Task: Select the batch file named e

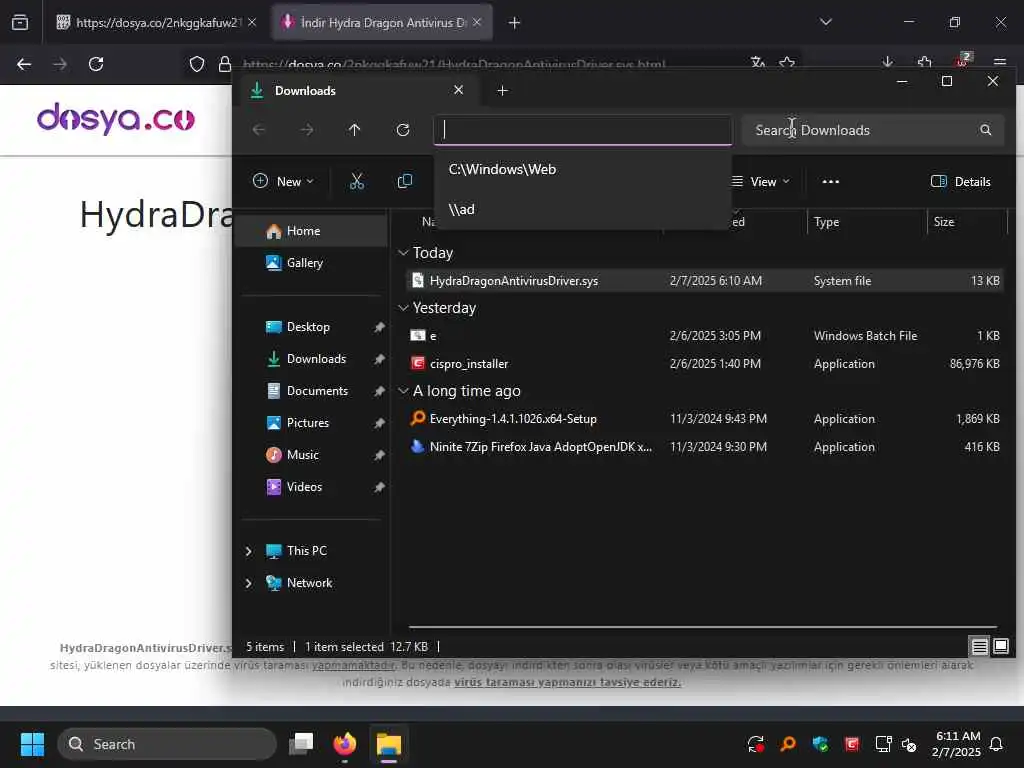Action: pos(704,336)
